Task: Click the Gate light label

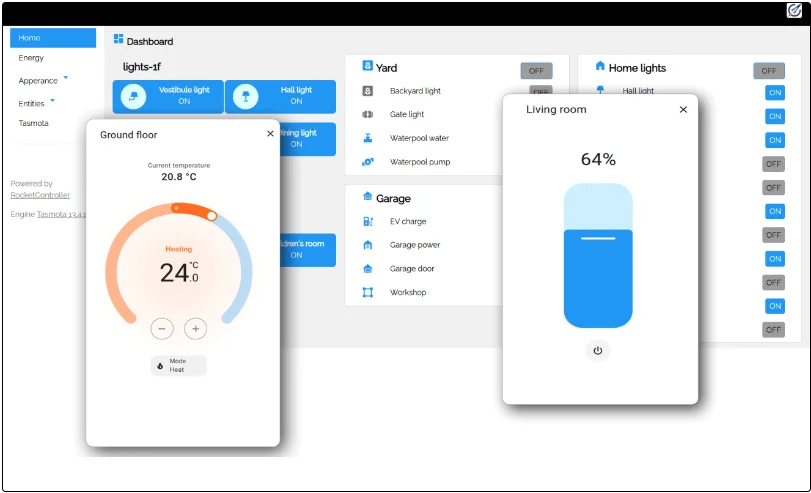Action: (407, 114)
